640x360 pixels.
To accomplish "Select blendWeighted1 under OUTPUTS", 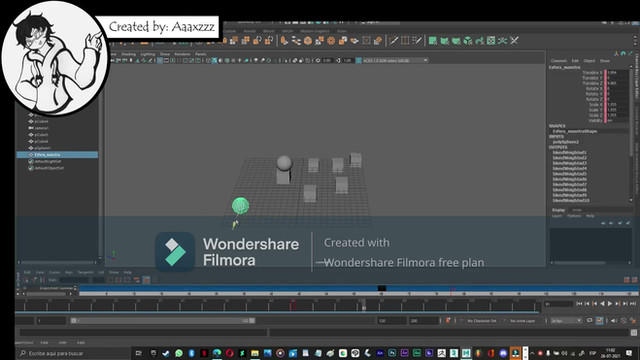I will pyautogui.click(x=569, y=153).
